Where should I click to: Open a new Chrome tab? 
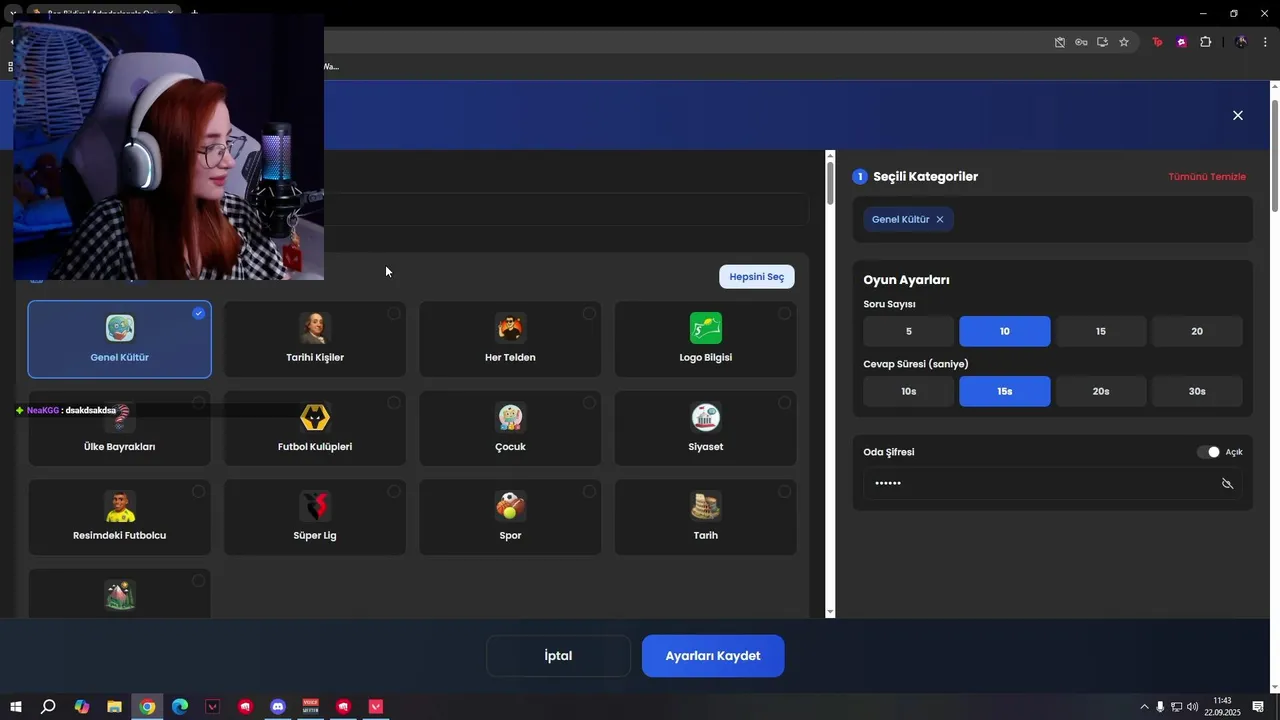coord(194,13)
